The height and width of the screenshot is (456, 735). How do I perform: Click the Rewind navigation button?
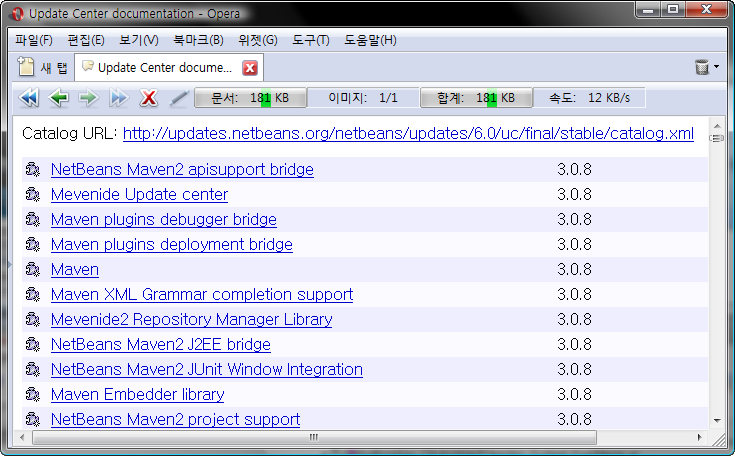(x=29, y=98)
